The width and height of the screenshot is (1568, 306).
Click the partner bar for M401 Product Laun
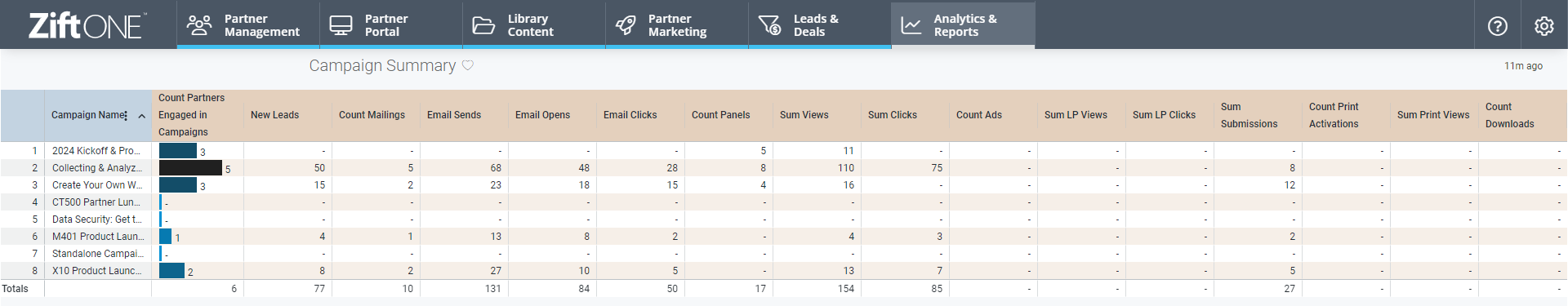point(165,236)
